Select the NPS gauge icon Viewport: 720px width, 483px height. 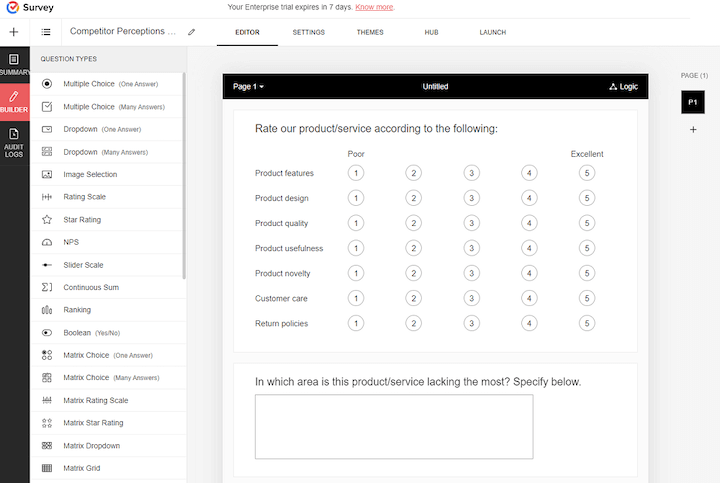tap(47, 242)
